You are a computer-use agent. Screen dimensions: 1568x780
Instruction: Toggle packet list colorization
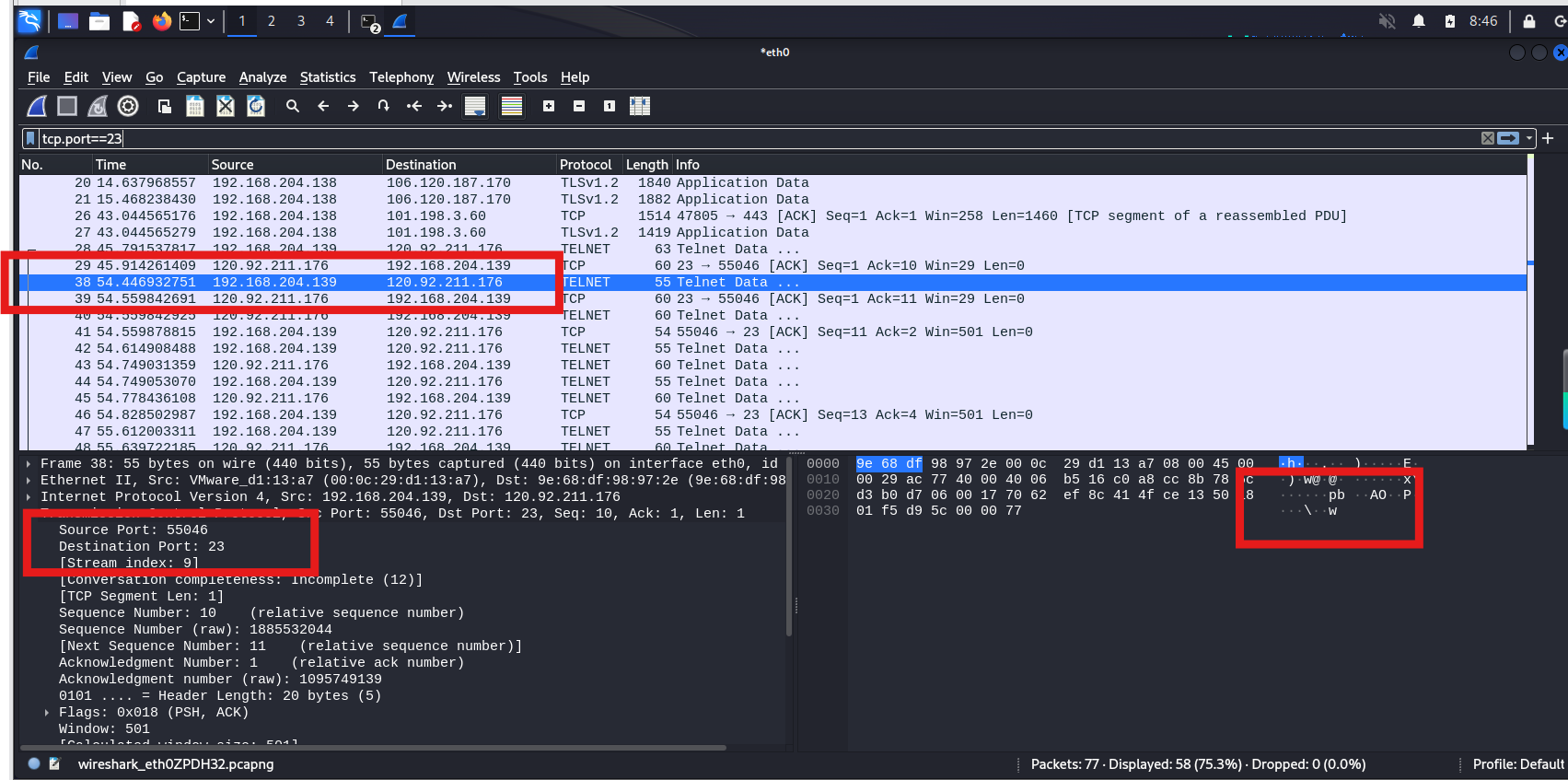click(x=512, y=106)
